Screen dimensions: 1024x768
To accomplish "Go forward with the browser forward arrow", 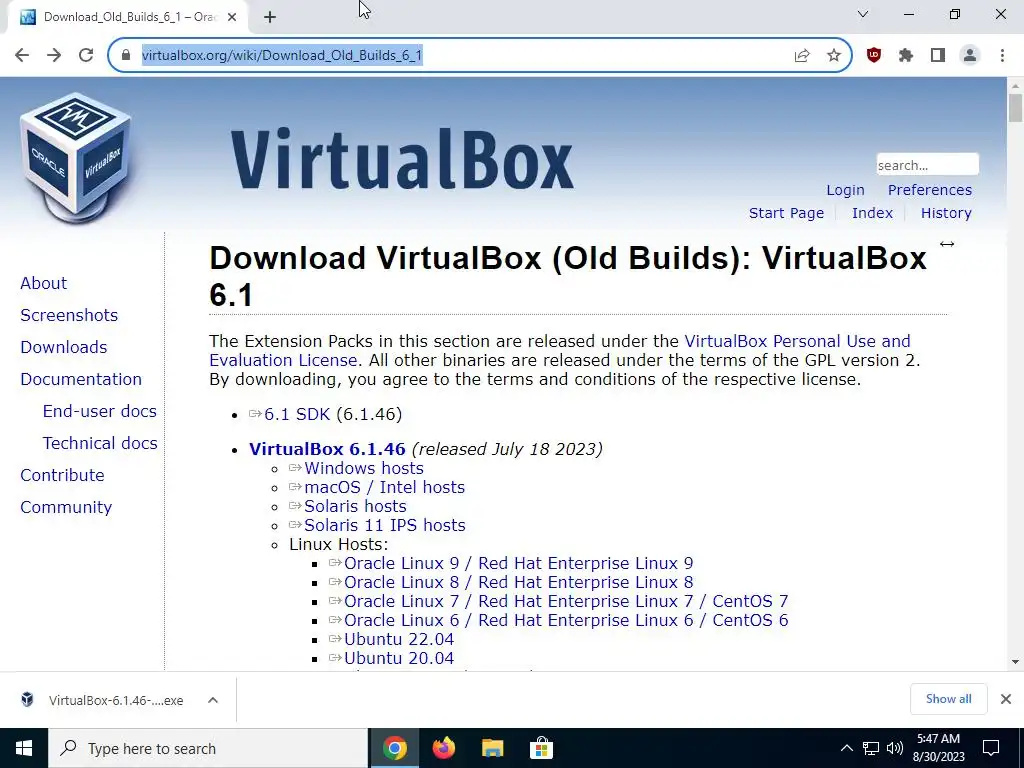I will pyautogui.click(x=54, y=55).
